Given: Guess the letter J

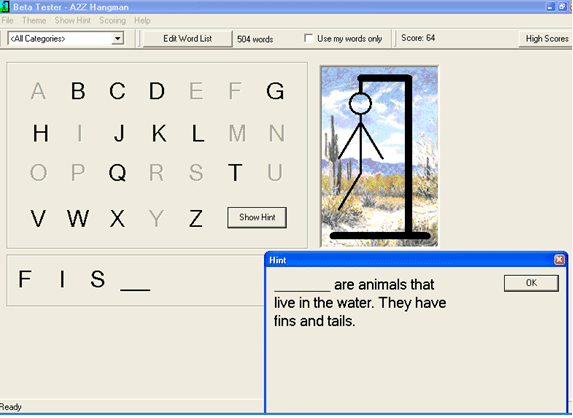Looking at the screenshot, I should tap(119, 133).
